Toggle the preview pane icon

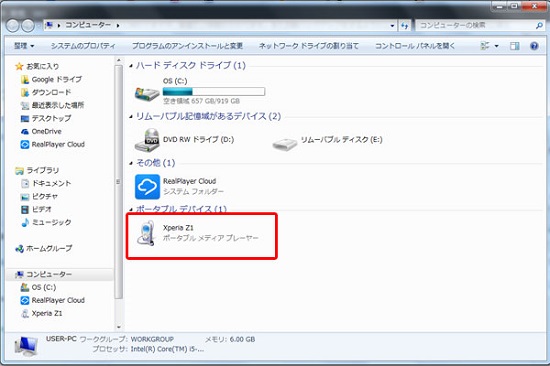click(x=515, y=46)
